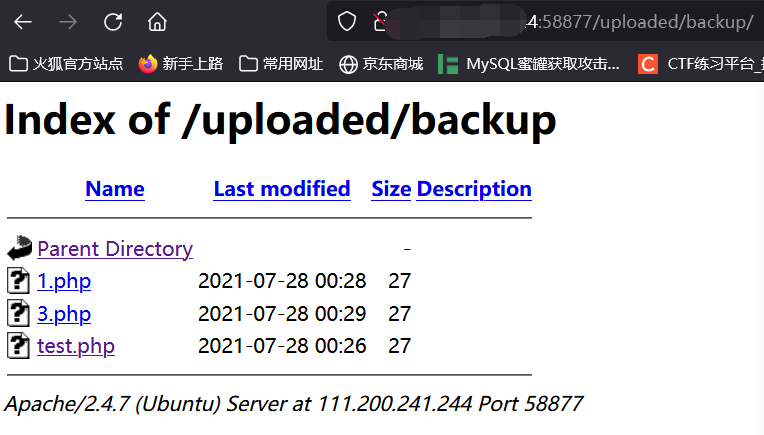
Task: Reload the current page
Action: [113, 22]
